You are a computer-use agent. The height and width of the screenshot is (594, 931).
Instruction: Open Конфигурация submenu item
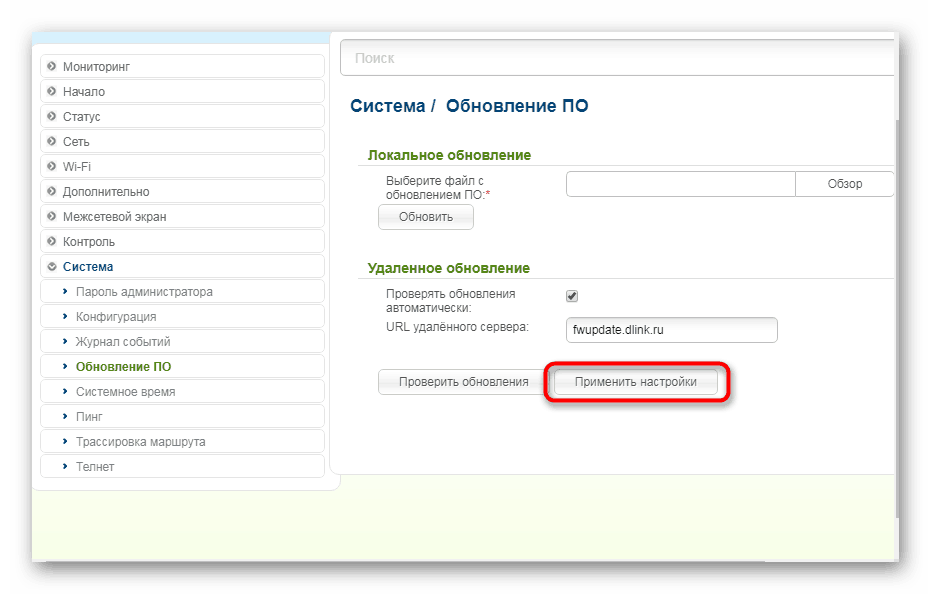pos(182,316)
